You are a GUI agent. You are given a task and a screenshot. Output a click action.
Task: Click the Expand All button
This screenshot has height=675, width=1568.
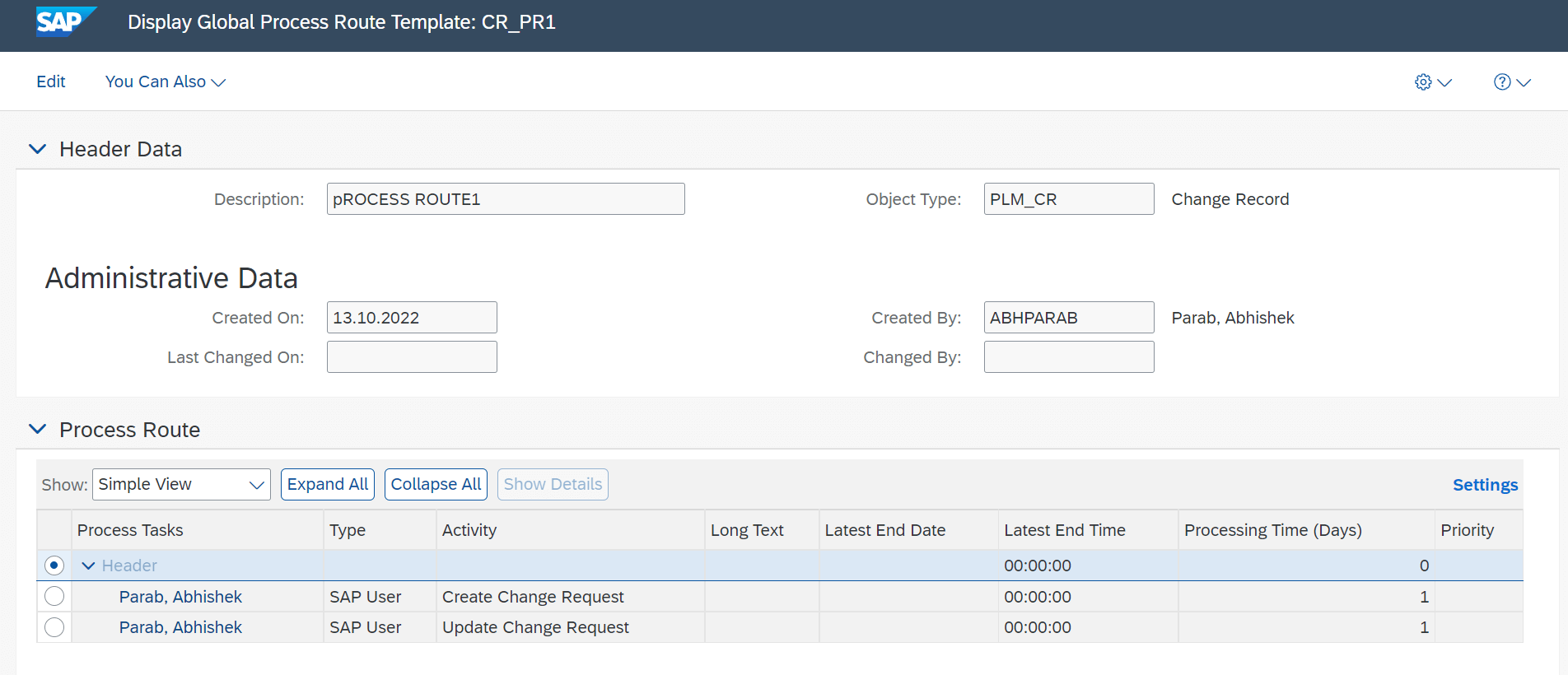[x=328, y=484]
